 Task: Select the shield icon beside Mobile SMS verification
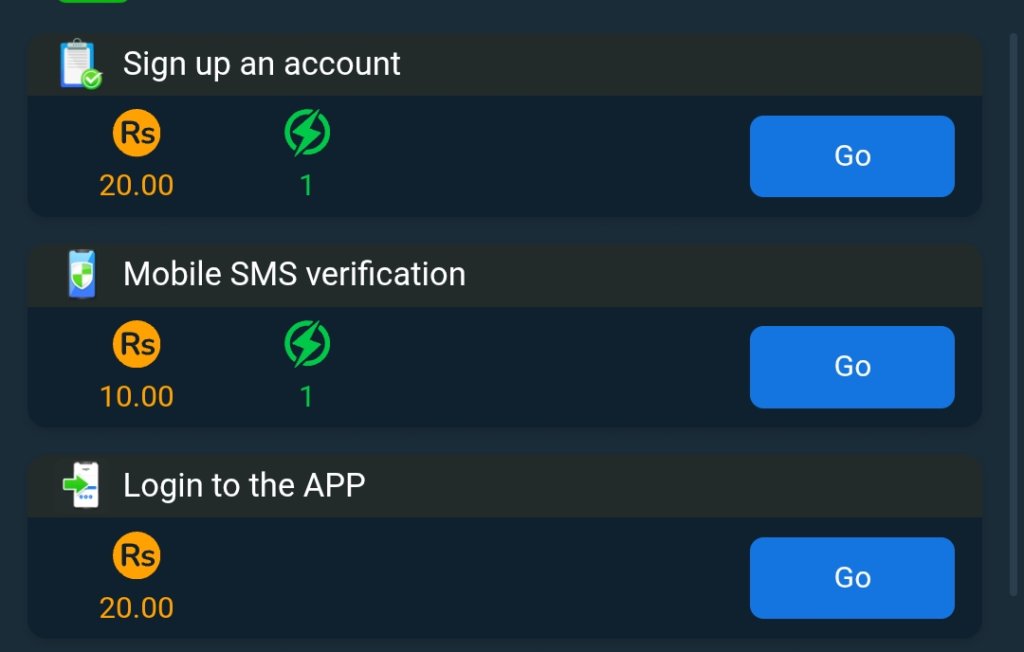(x=82, y=274)
